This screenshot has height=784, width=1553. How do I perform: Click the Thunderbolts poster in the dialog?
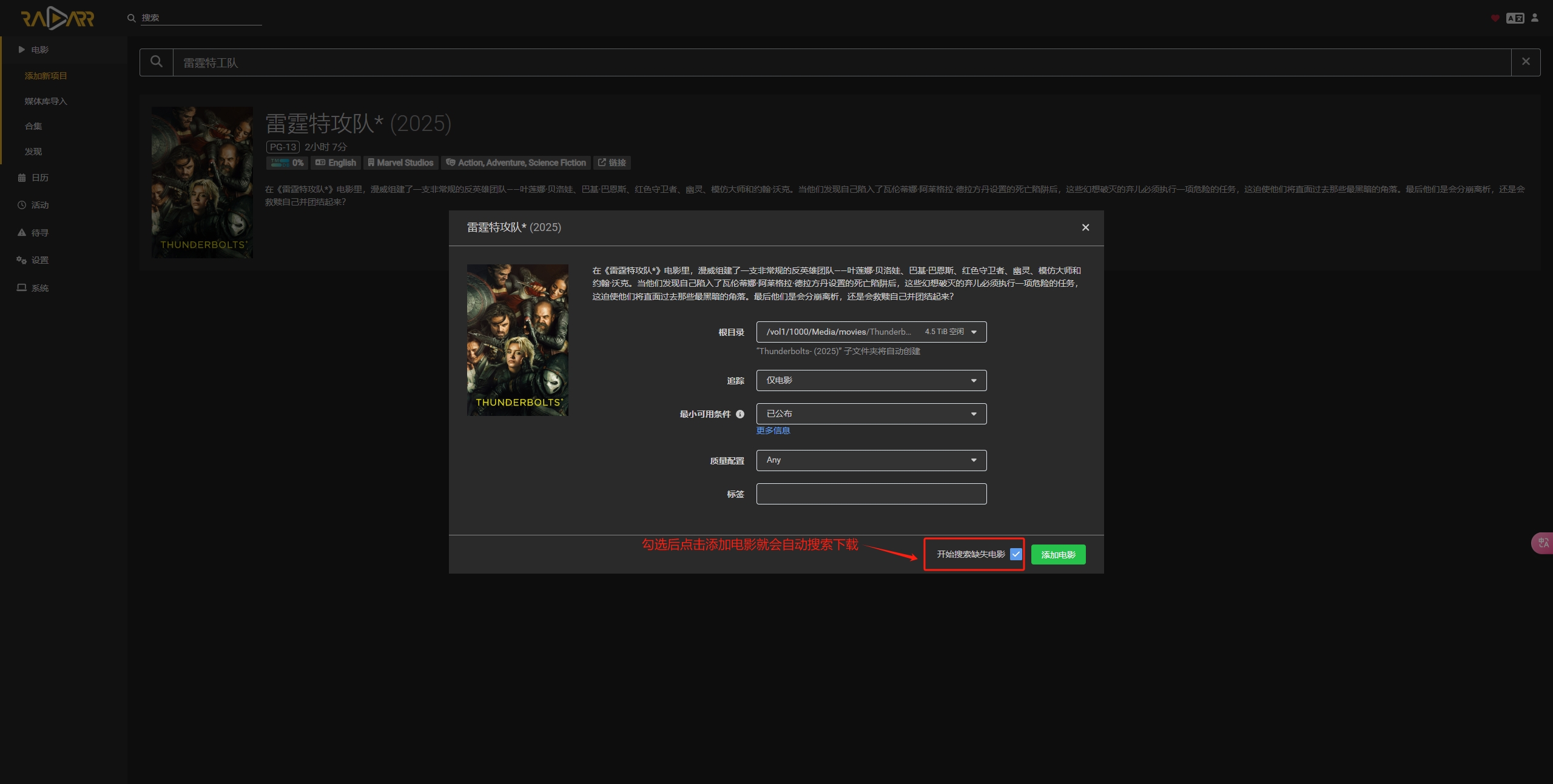pyautogui.click(x=517, y=340)
